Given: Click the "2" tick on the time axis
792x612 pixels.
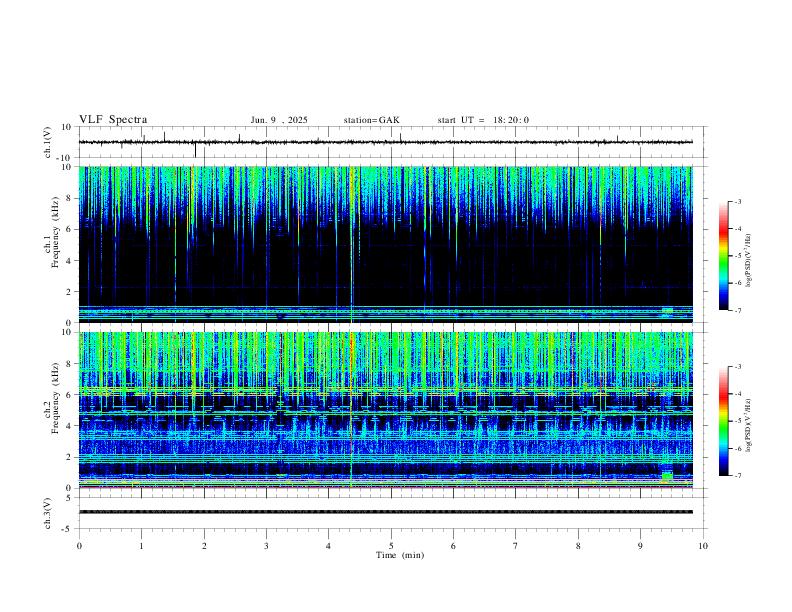Looking at the screenshot, I should click(x=204, y=546).
